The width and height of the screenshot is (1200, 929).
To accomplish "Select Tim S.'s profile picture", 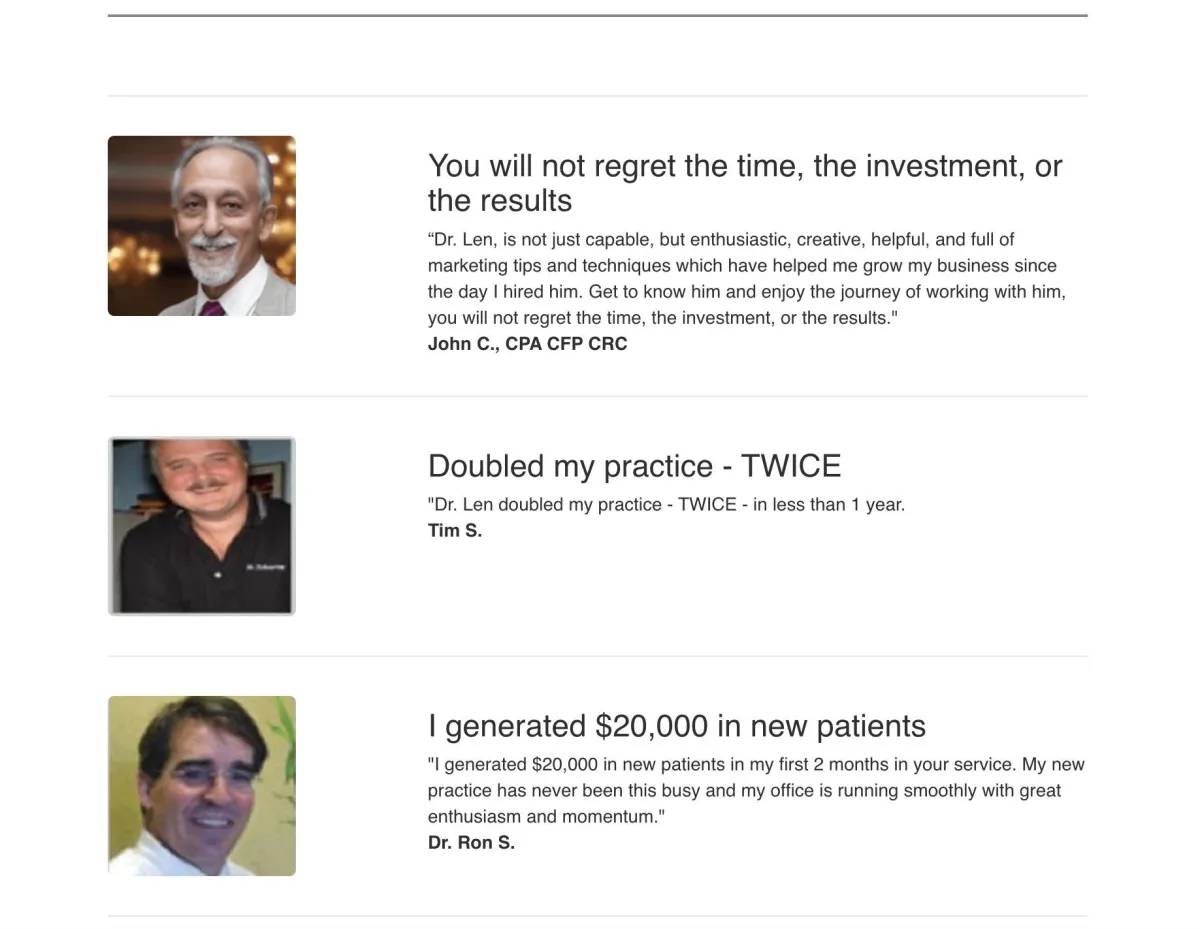I will (201, 526).
